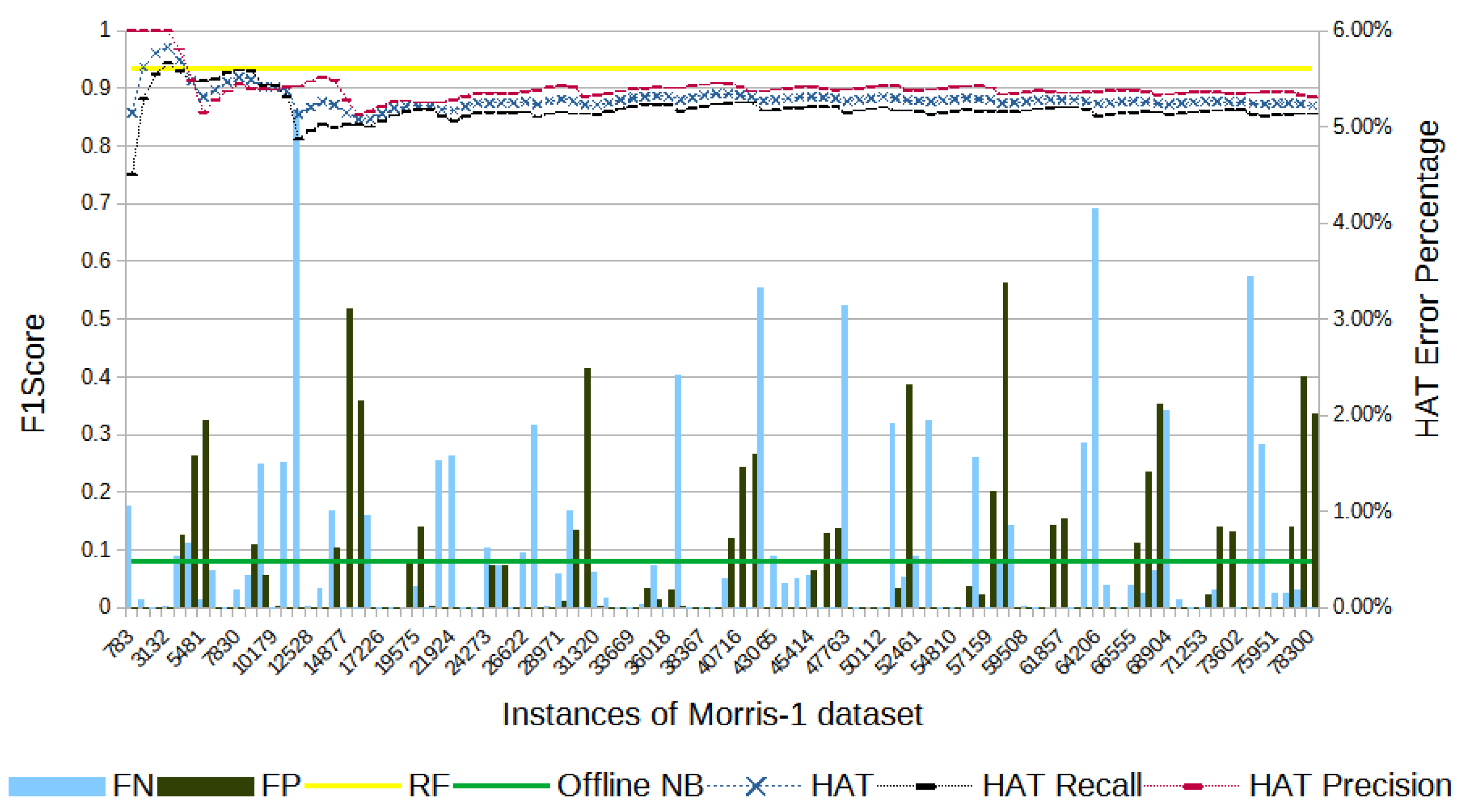
Task: Click the right axis value '5.00%'
Action: coord(1362,127)
